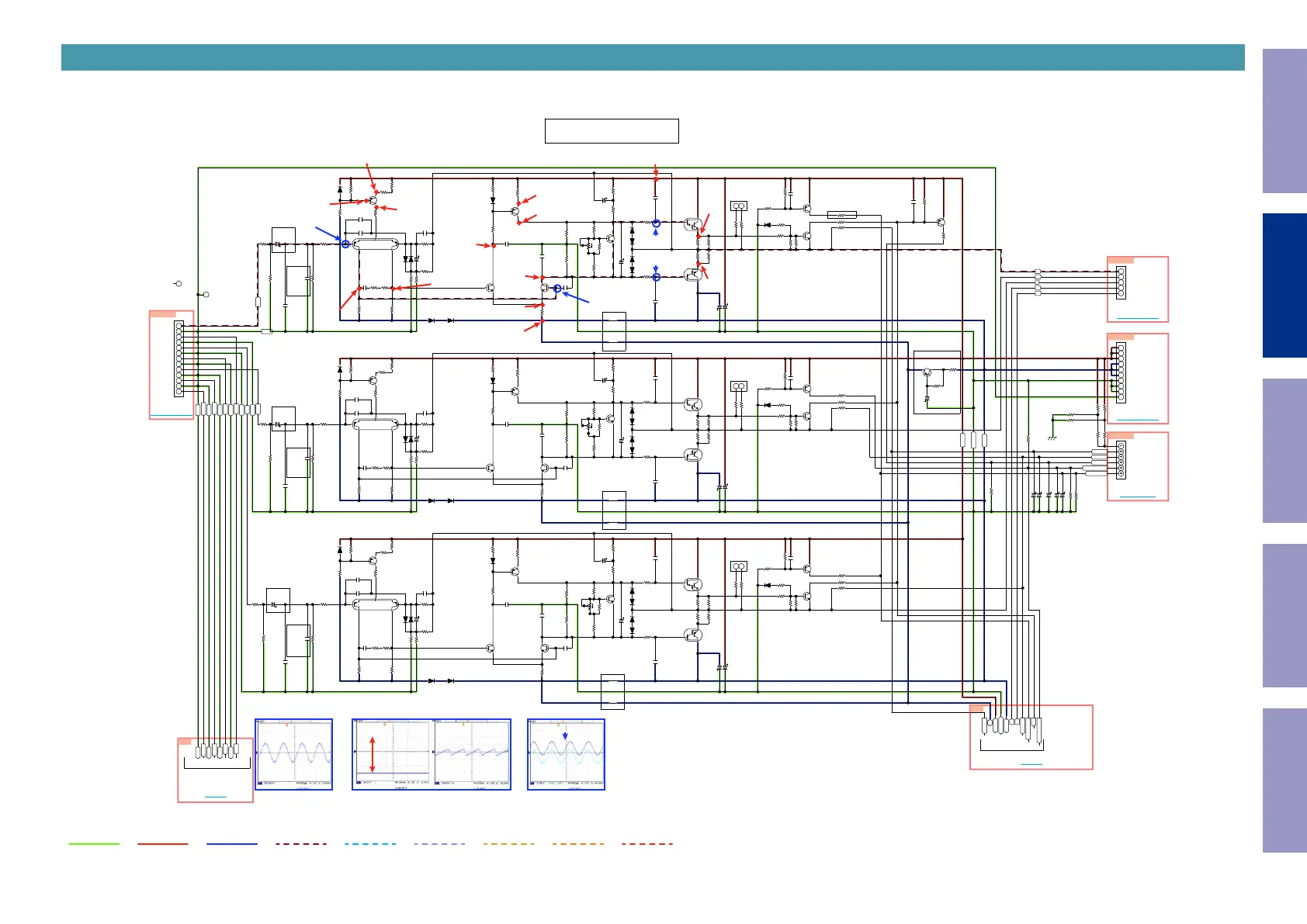The height and width of the screenshot is (924, 1307).
Task: Open the bottommost purple side tab
Action: [1284, 780]
